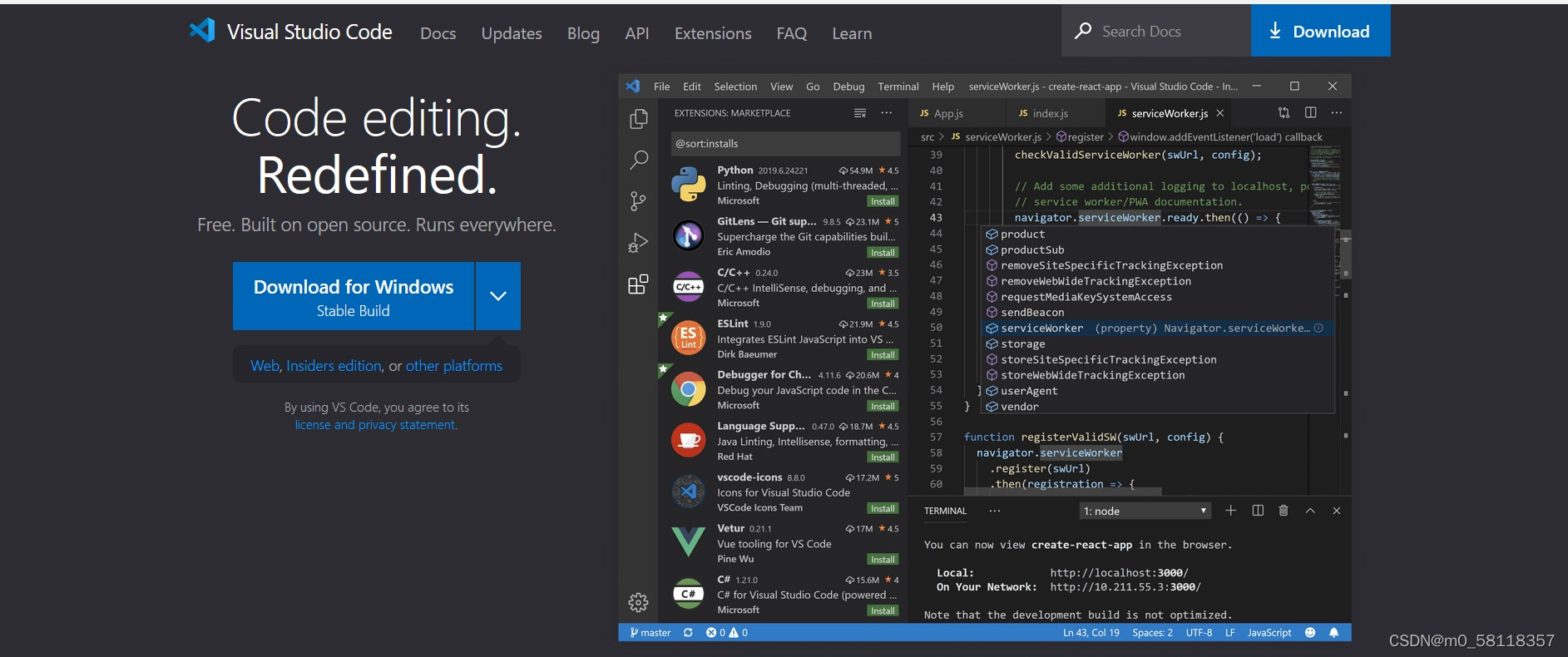This screenshot has width=1568, height=657.
Task: Open the Terminal menu
Action: click(x=898, y=86)
